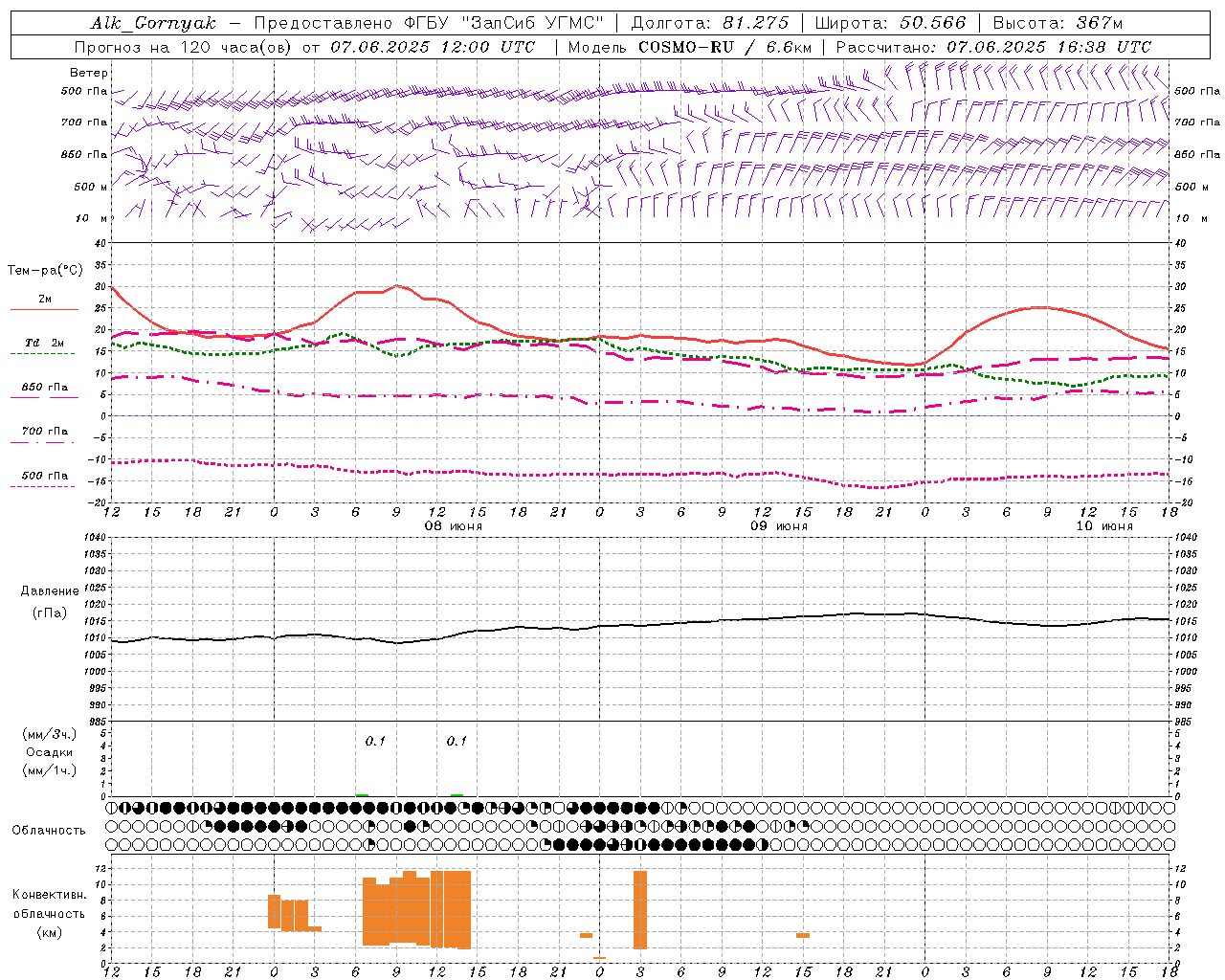Click the 500 гПа temperature legend entry
This screenshot has width=1225, height=980.
click(x=45, y=476)
